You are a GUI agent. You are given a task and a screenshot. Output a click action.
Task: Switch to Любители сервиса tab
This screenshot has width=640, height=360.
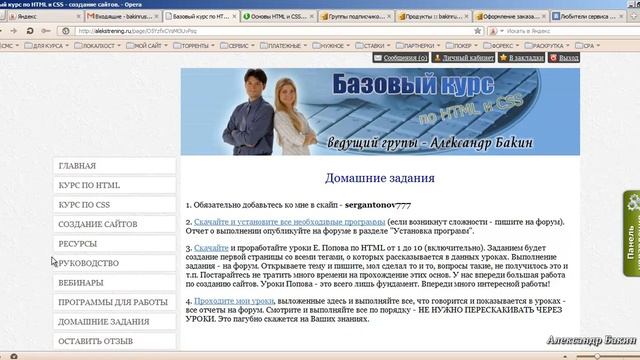coord(588,17)
